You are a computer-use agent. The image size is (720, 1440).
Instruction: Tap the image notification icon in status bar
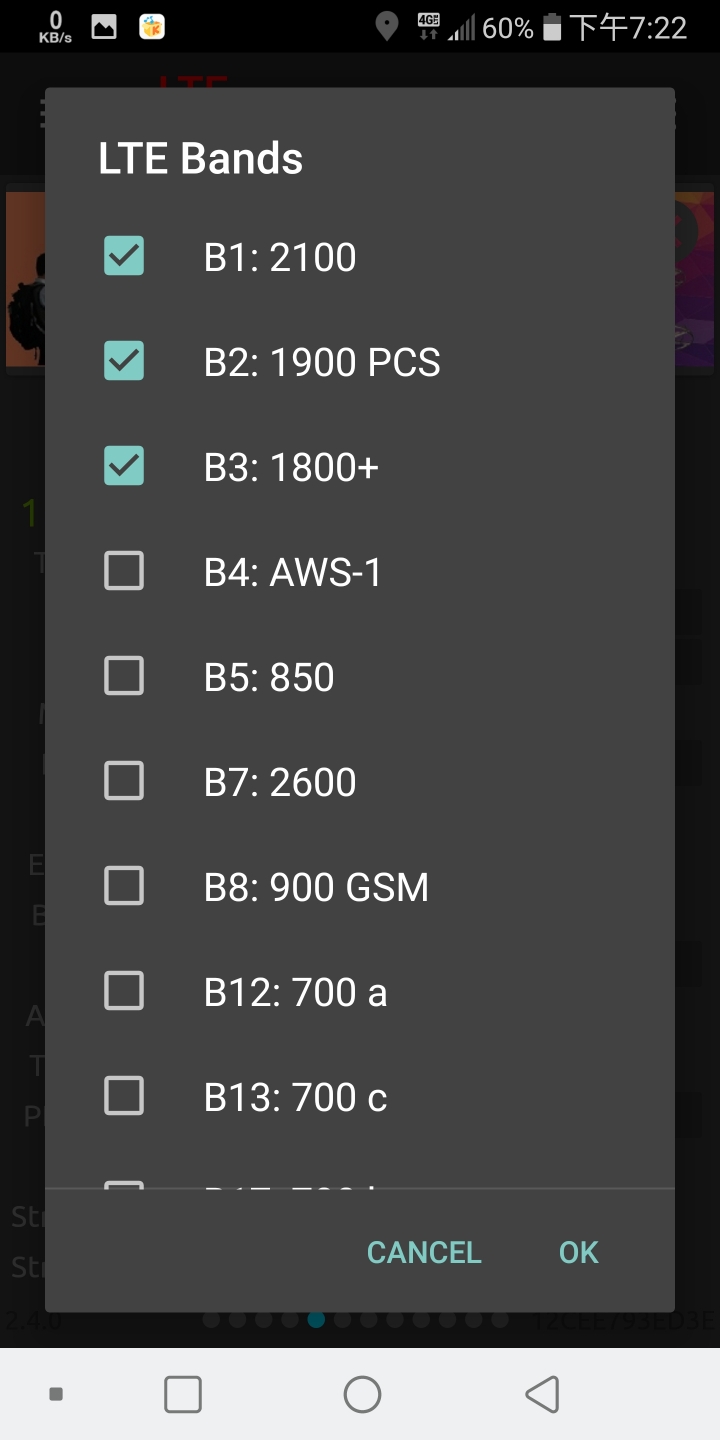tap(104, 27)
